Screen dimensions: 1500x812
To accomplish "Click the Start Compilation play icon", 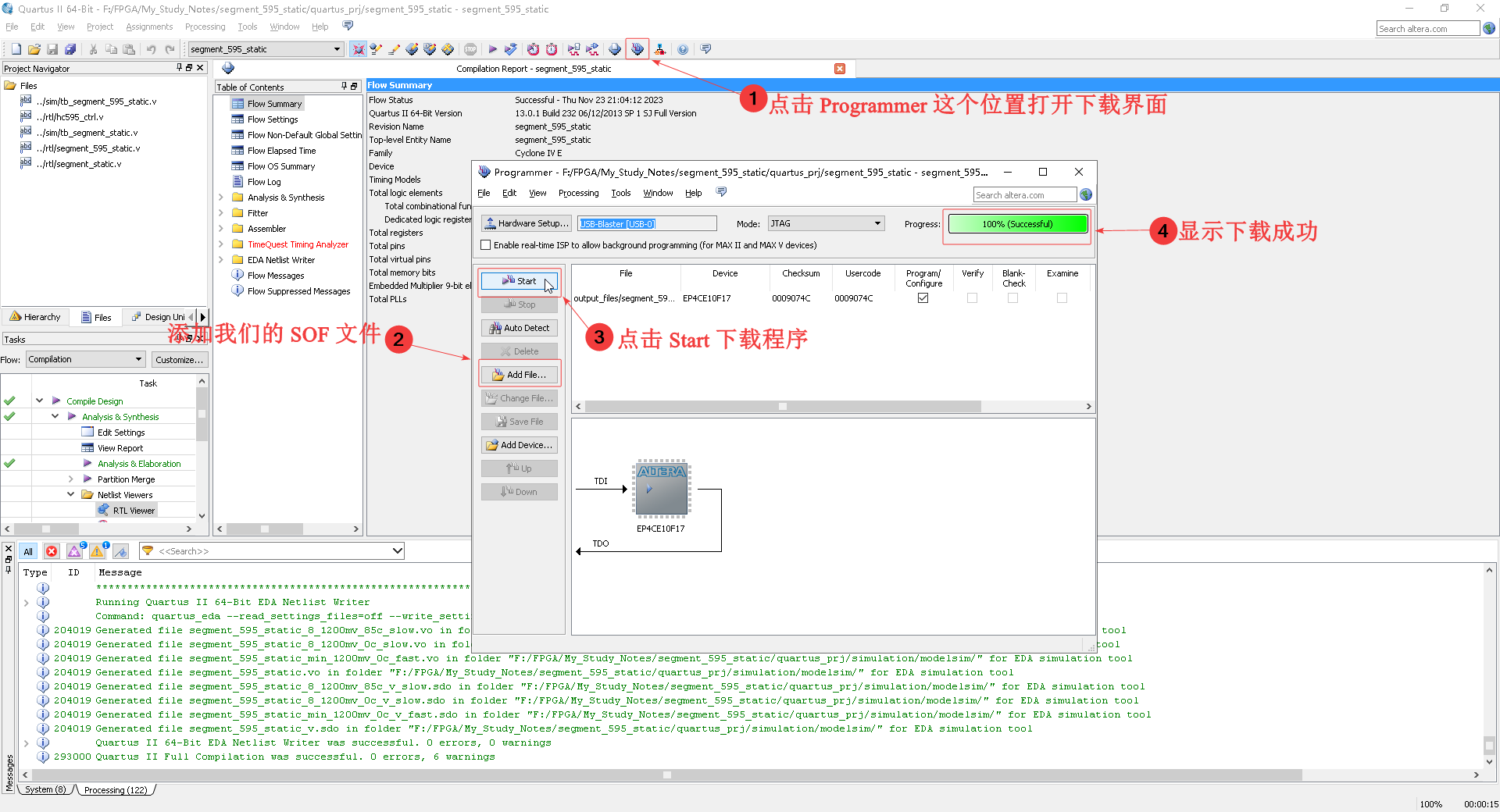I will click(x=493, y=49).
